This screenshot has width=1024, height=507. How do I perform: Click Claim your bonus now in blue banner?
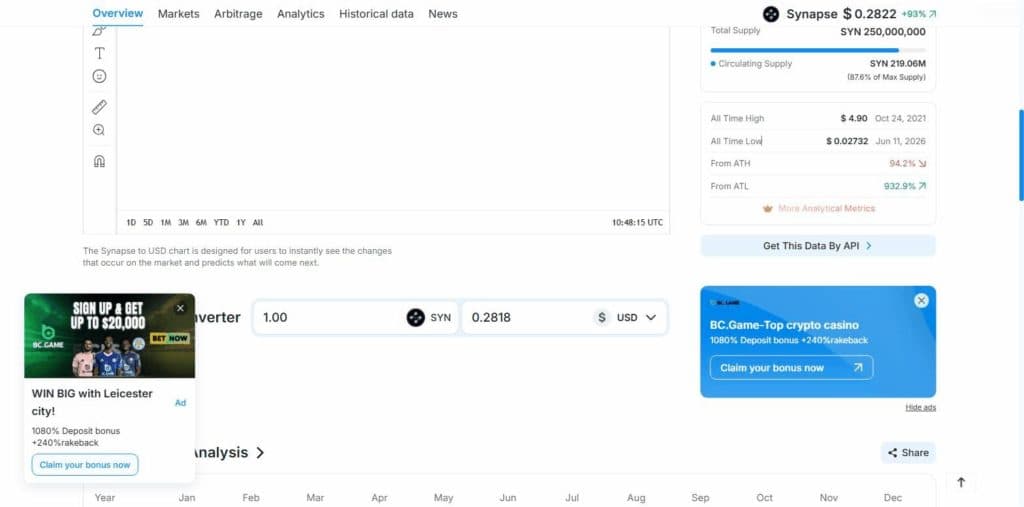pos(791,368)
